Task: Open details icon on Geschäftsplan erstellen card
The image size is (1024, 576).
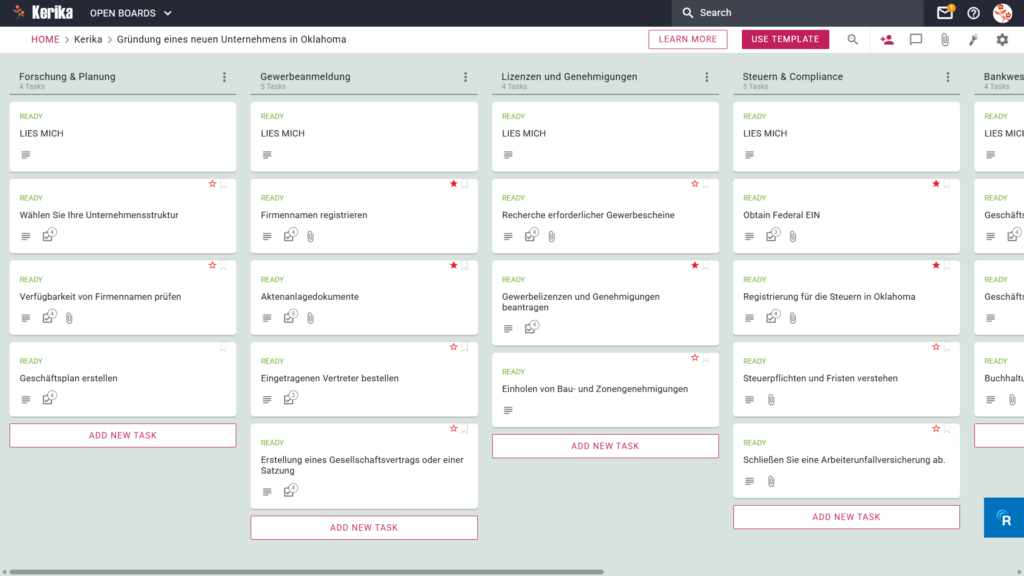Action: [25, 400]
